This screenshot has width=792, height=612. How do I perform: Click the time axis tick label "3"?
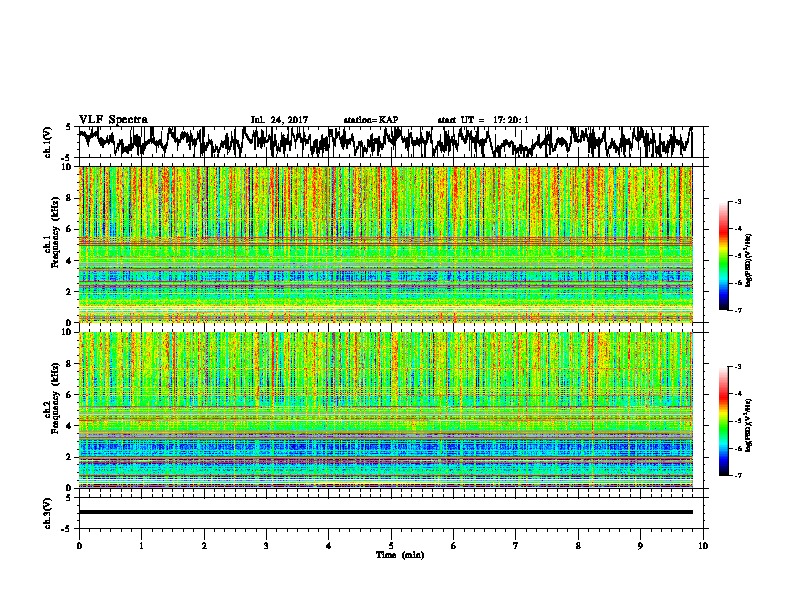[x=266, y=546]
